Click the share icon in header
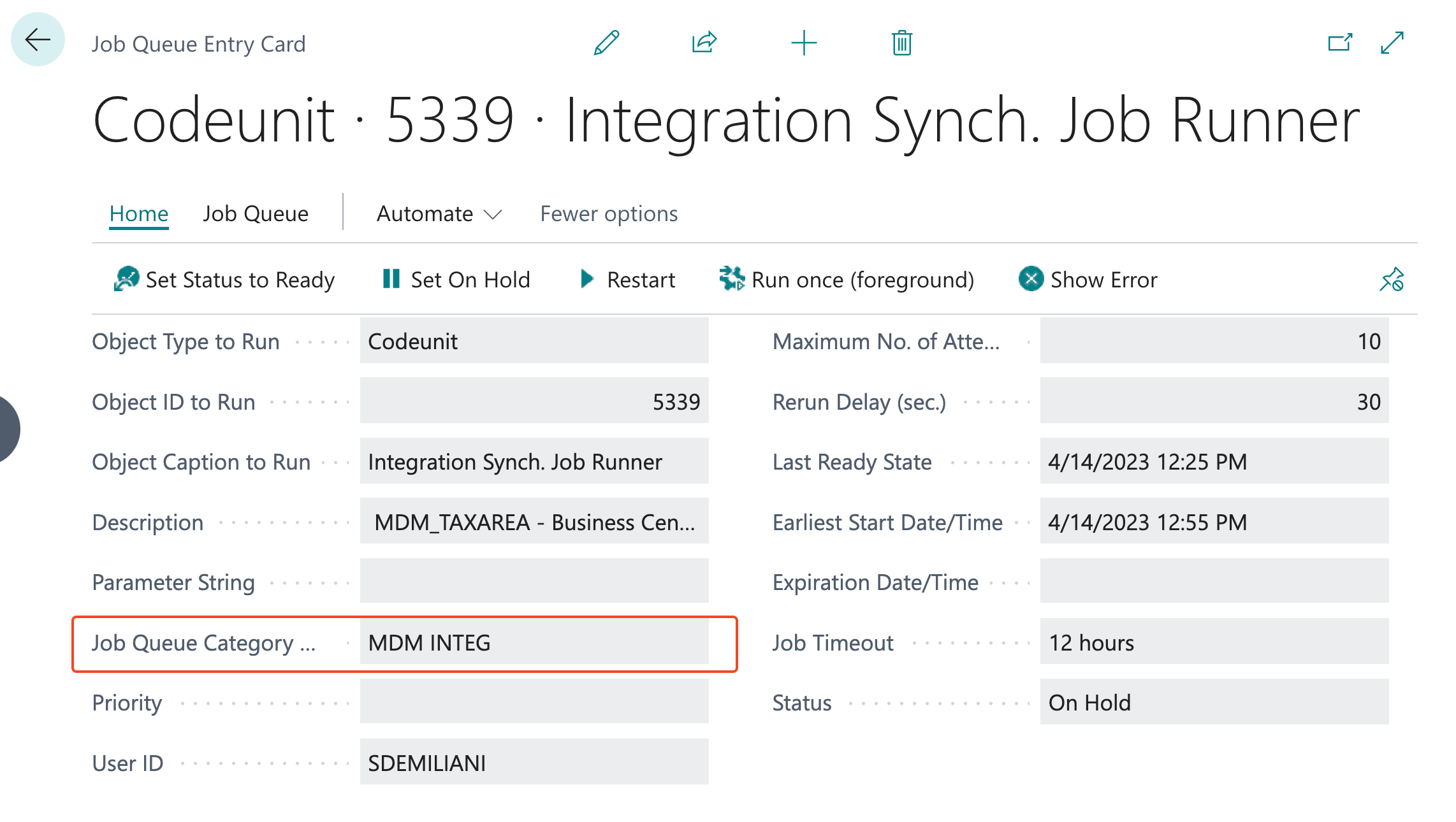Viewport: 1456px width, 822px height. (x=704, y=43)
